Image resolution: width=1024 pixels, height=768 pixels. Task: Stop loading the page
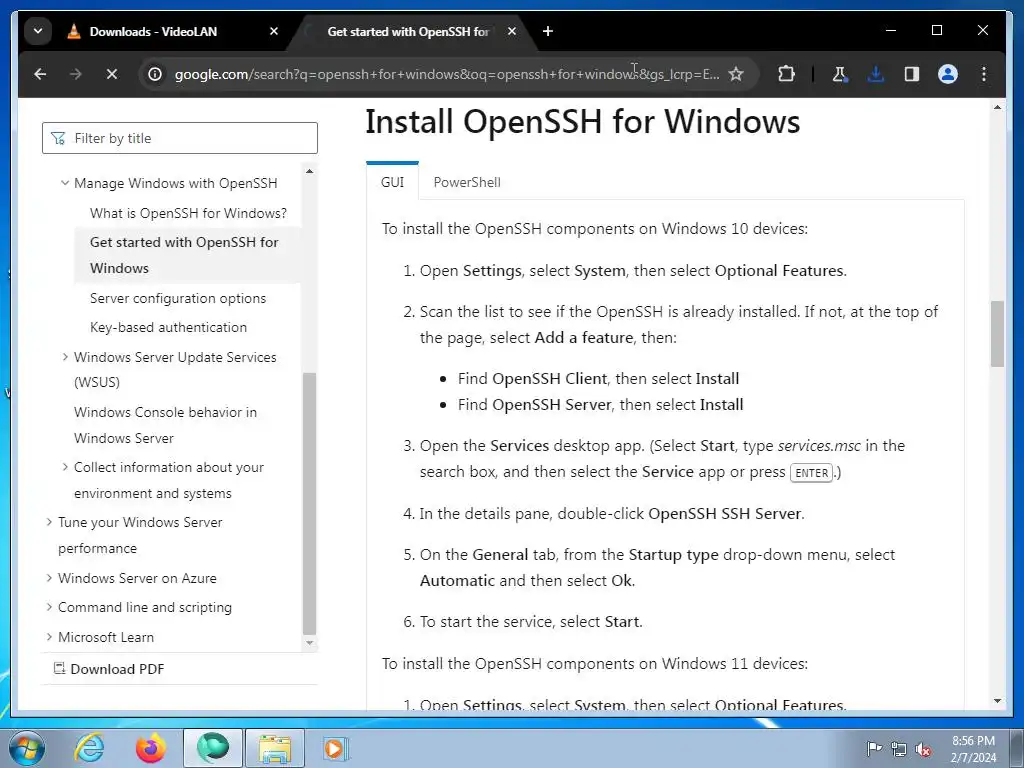pos(112,74)
